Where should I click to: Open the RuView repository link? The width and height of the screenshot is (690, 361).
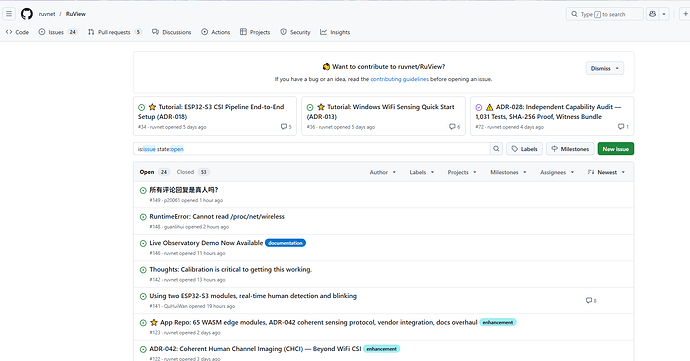coord(76,14)
